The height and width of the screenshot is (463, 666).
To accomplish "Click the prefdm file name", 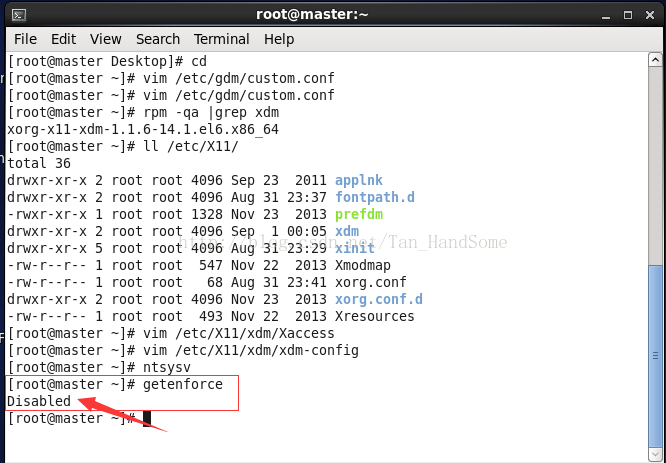I will [x=358, y=215].
